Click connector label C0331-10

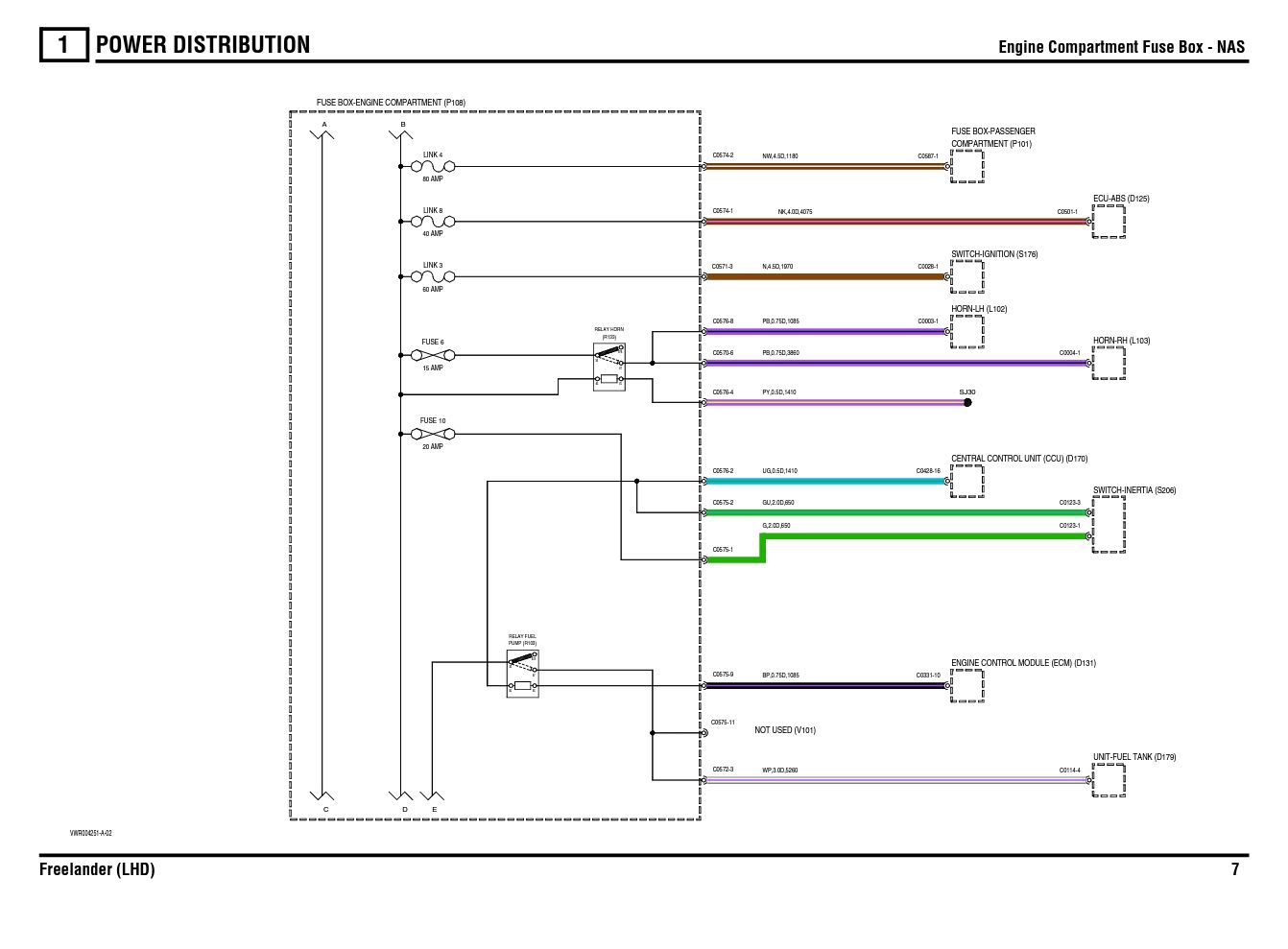coord(928,676)
